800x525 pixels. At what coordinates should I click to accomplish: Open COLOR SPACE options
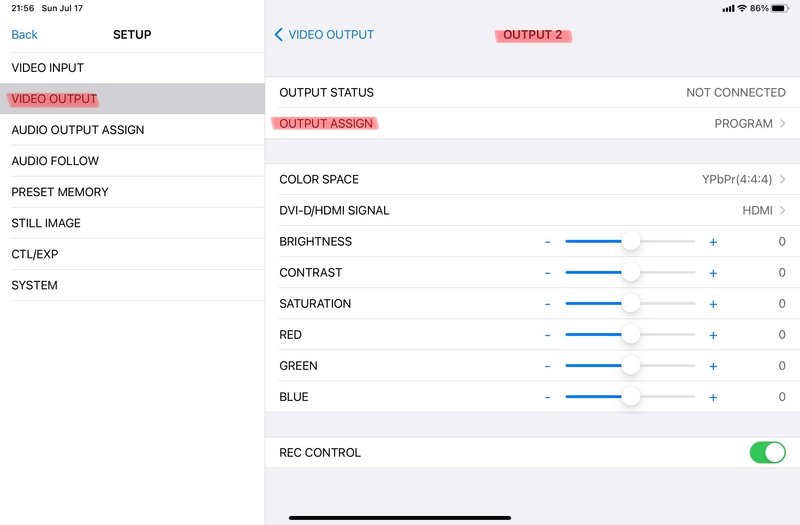tap(532, 179)
